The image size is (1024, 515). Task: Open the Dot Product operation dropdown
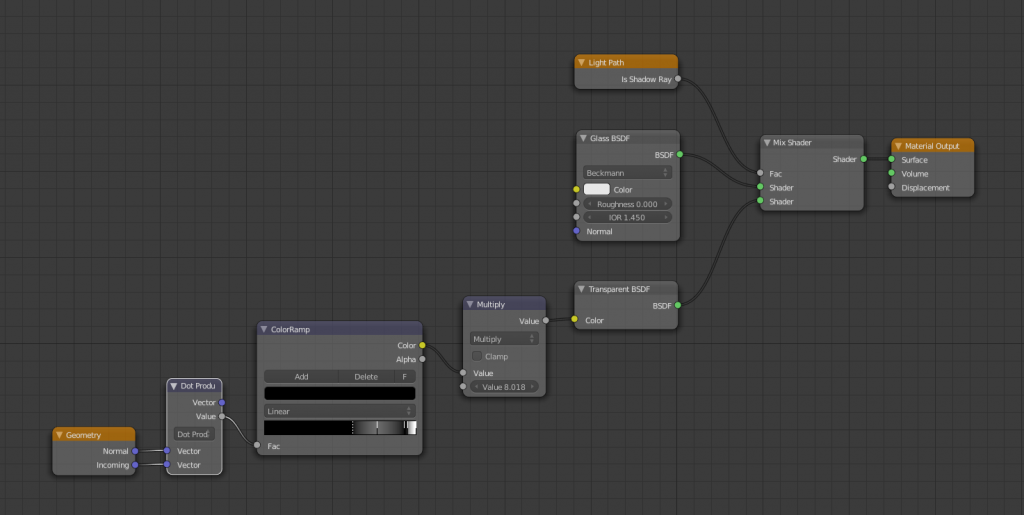[x=194, y=434]
